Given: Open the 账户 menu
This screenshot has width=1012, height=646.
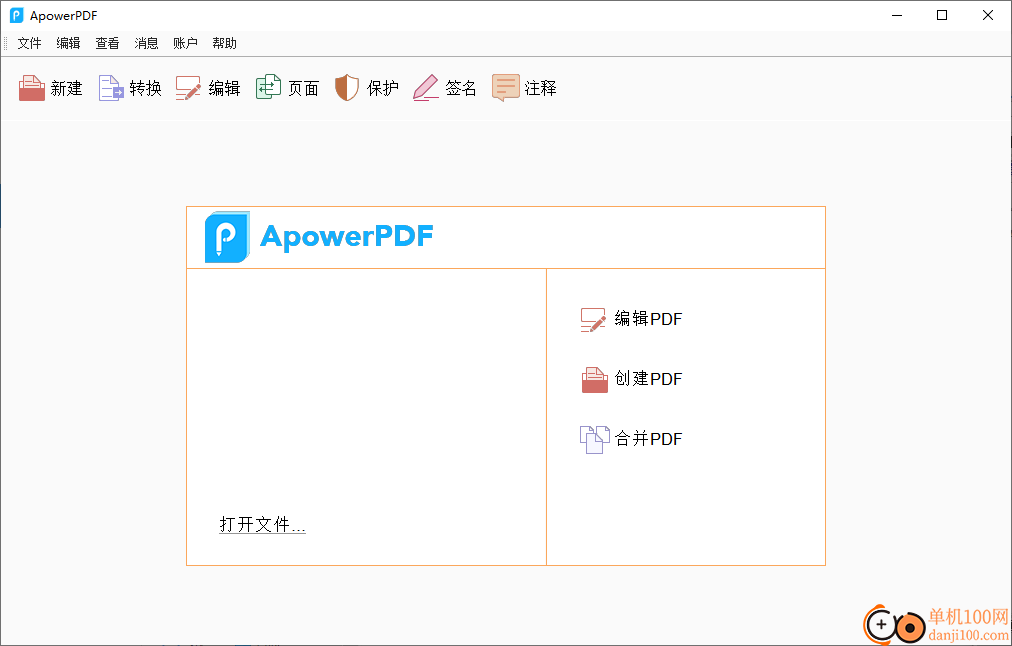Looking at the screenshot, I should (x=185, y=43).
